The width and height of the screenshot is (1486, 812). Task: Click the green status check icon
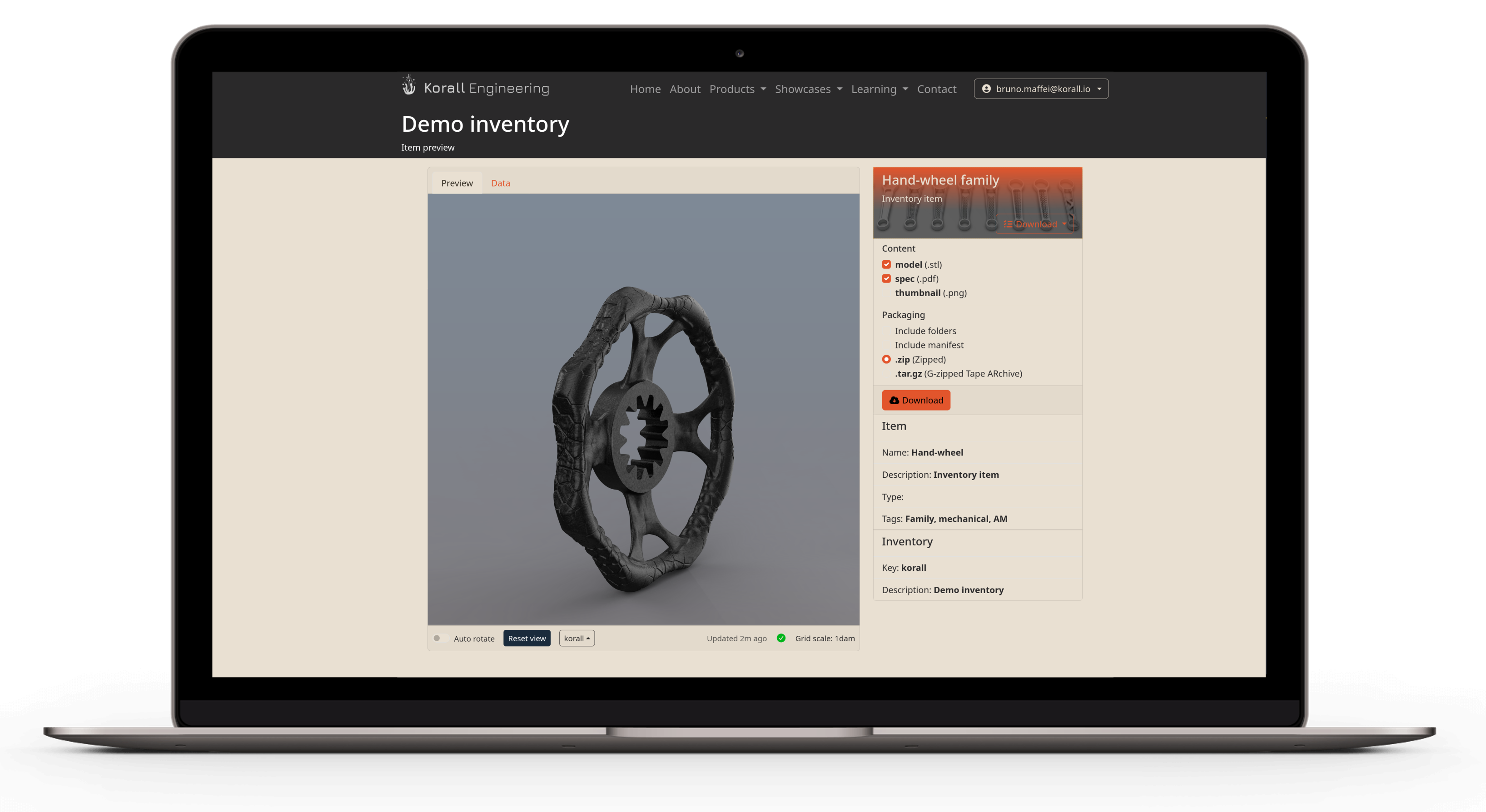pos(781,638)
